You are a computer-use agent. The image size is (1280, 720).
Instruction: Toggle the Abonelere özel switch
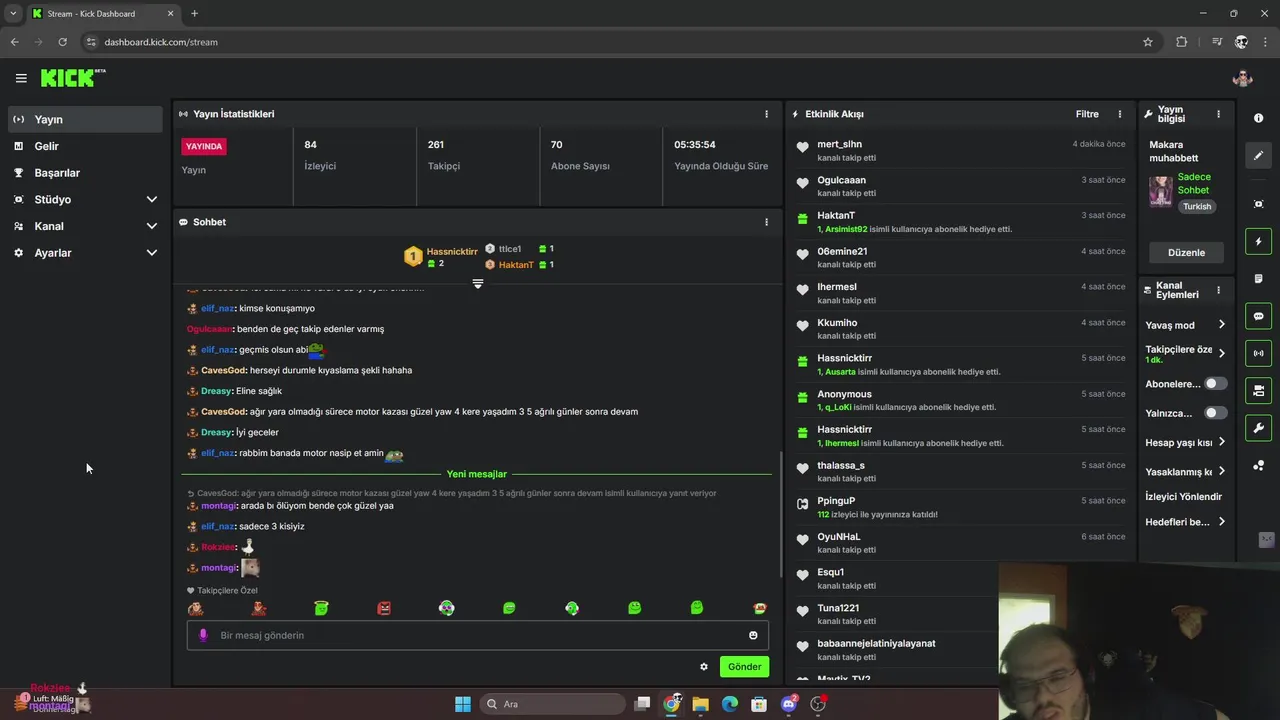pos(1215,384)
